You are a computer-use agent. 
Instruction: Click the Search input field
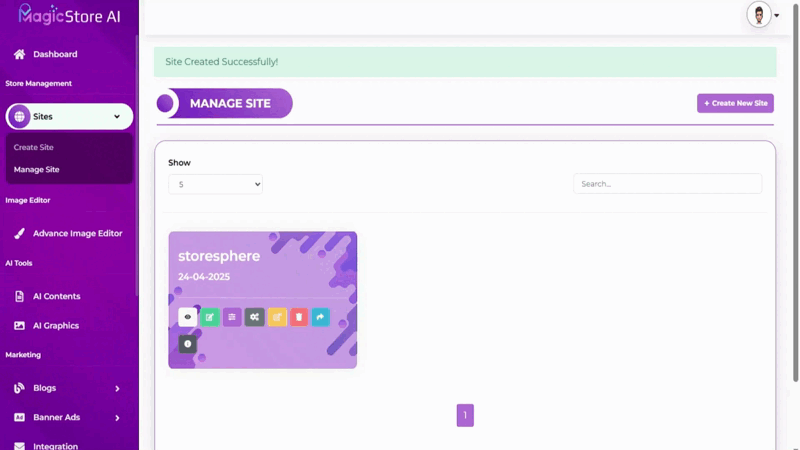coord(667,184)
